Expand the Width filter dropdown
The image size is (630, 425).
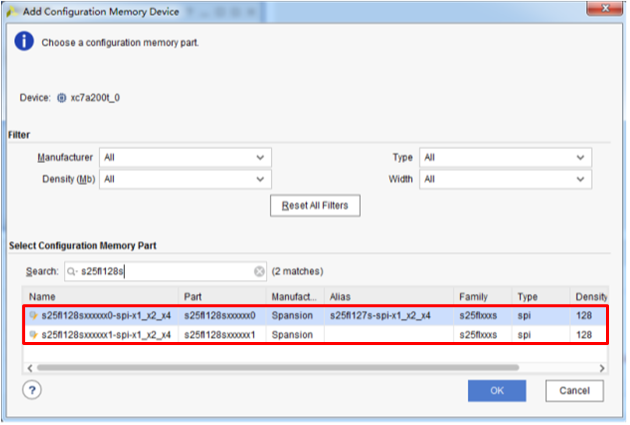click(505, 179)
